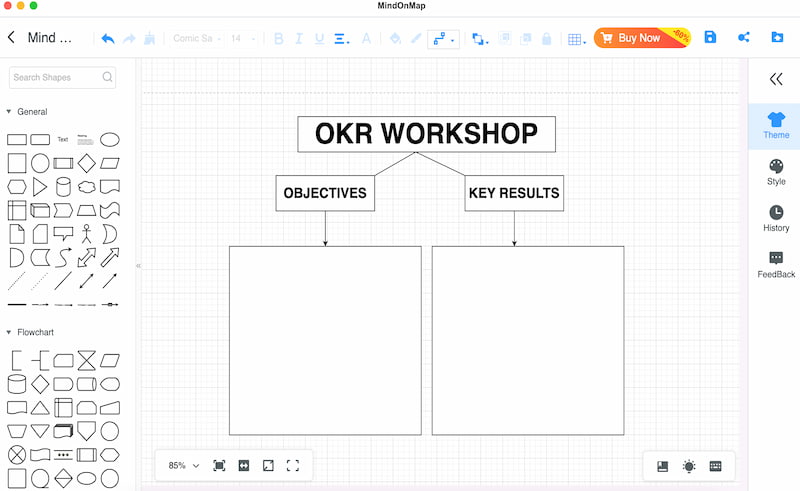Click the Undo arrow in the toolbar
800x491 pixels.
[x=108, y=38]
